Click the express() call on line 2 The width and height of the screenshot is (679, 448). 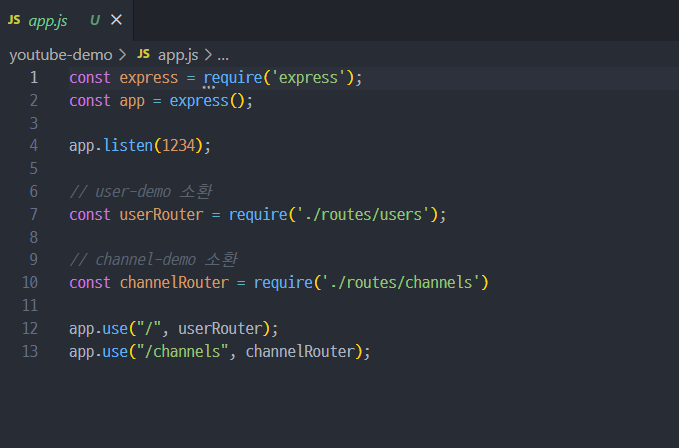tap(207, 101)
